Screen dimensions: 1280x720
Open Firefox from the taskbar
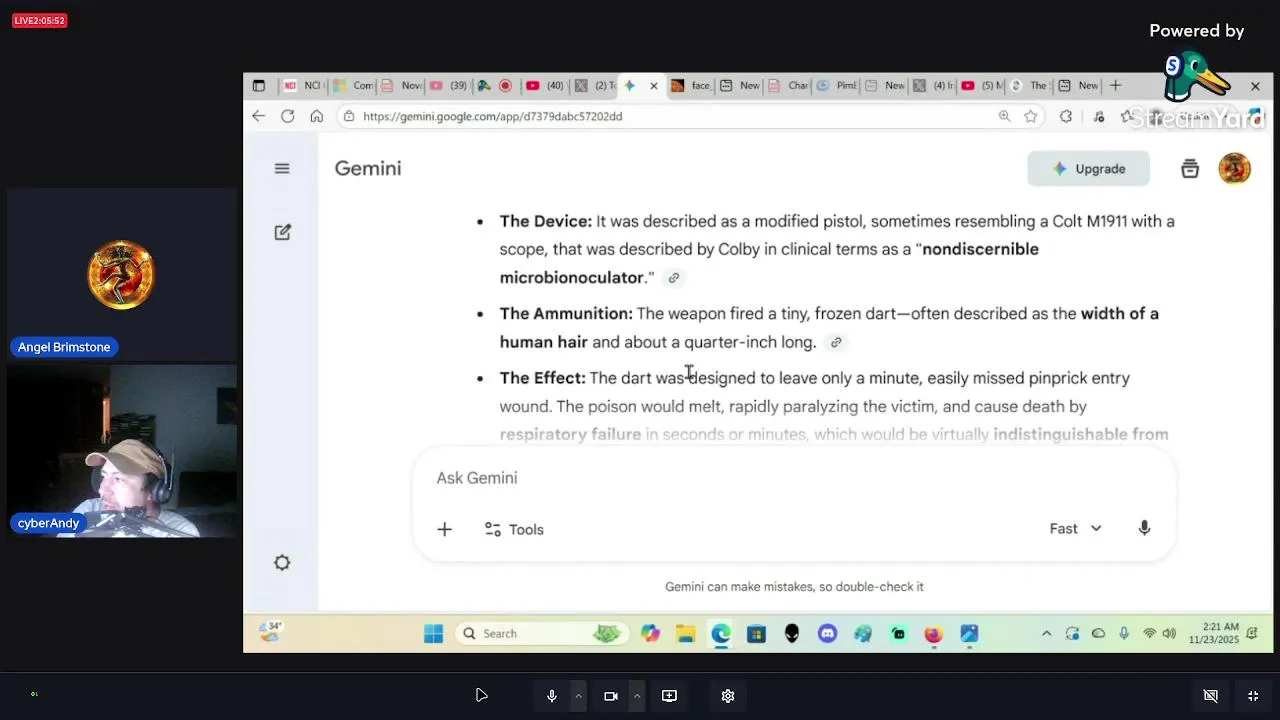pos(933,634)
